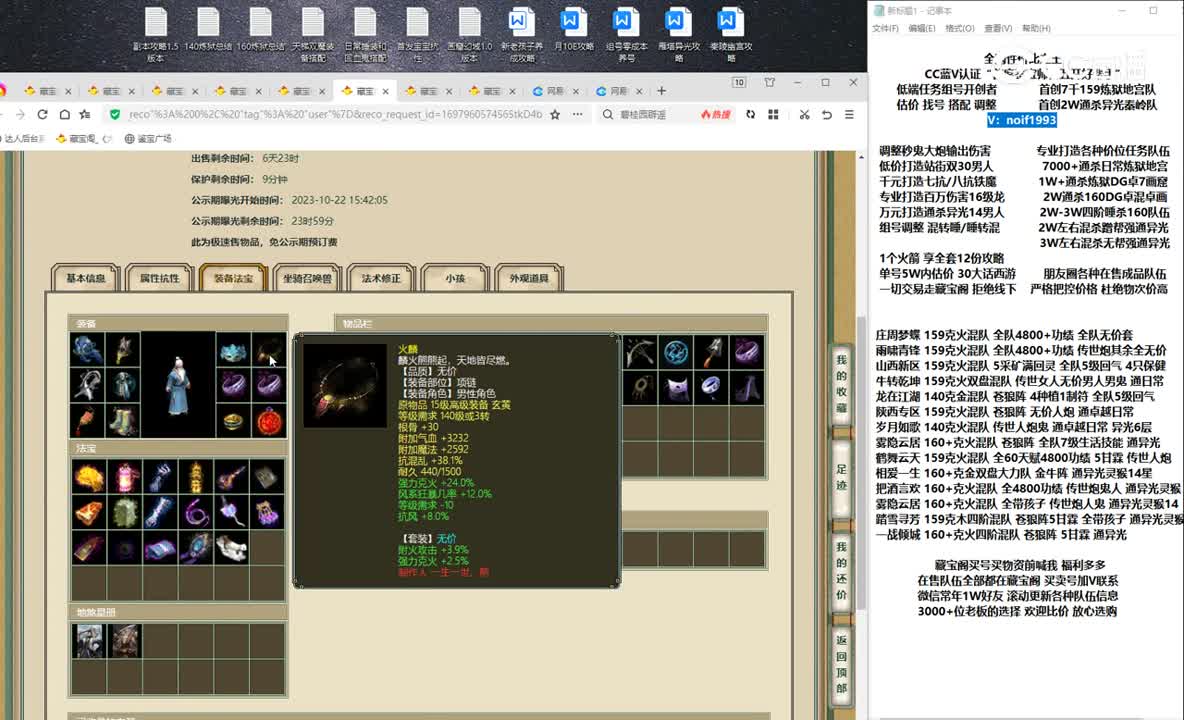Image resolution: width=1184 pixels, height=720 pixels.
Task: Select the blue lightning orb inventory item
Action: [x=676, y=352]
